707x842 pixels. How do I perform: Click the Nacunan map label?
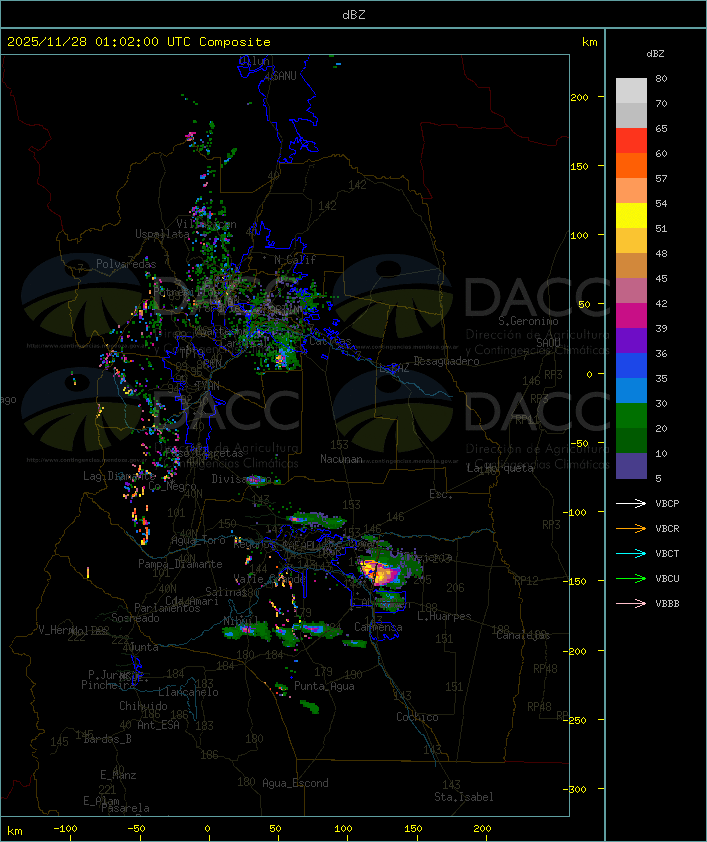[341, 459]
